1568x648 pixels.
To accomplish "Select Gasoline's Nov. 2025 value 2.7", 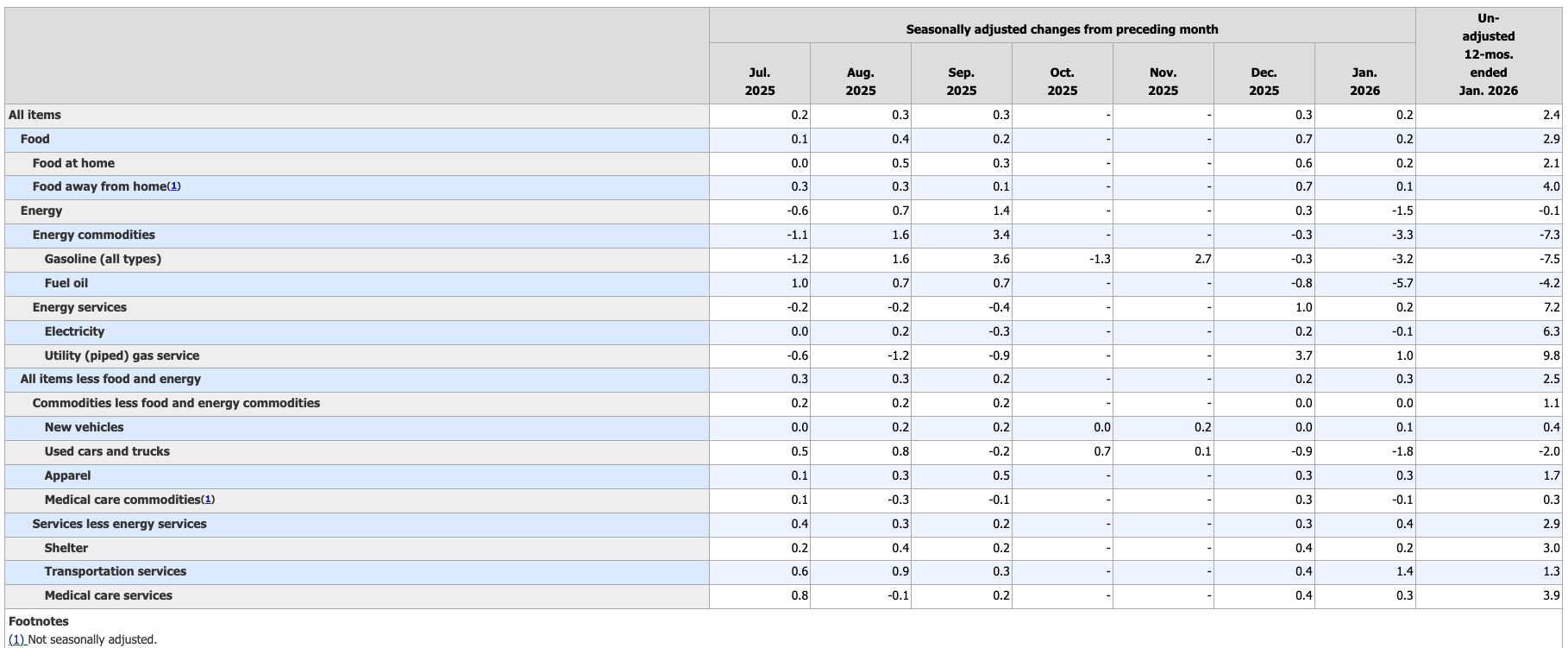I will pyautogui.click(x=1202, y=259).
